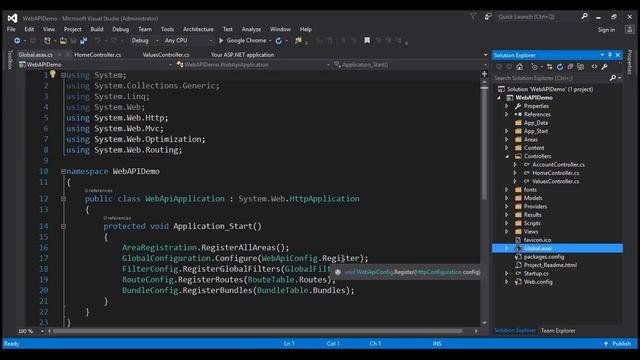The width and height of the screenshot is (640, 360).
Task: Click the lightbulb quick actions icon
Action: [53, 74]
